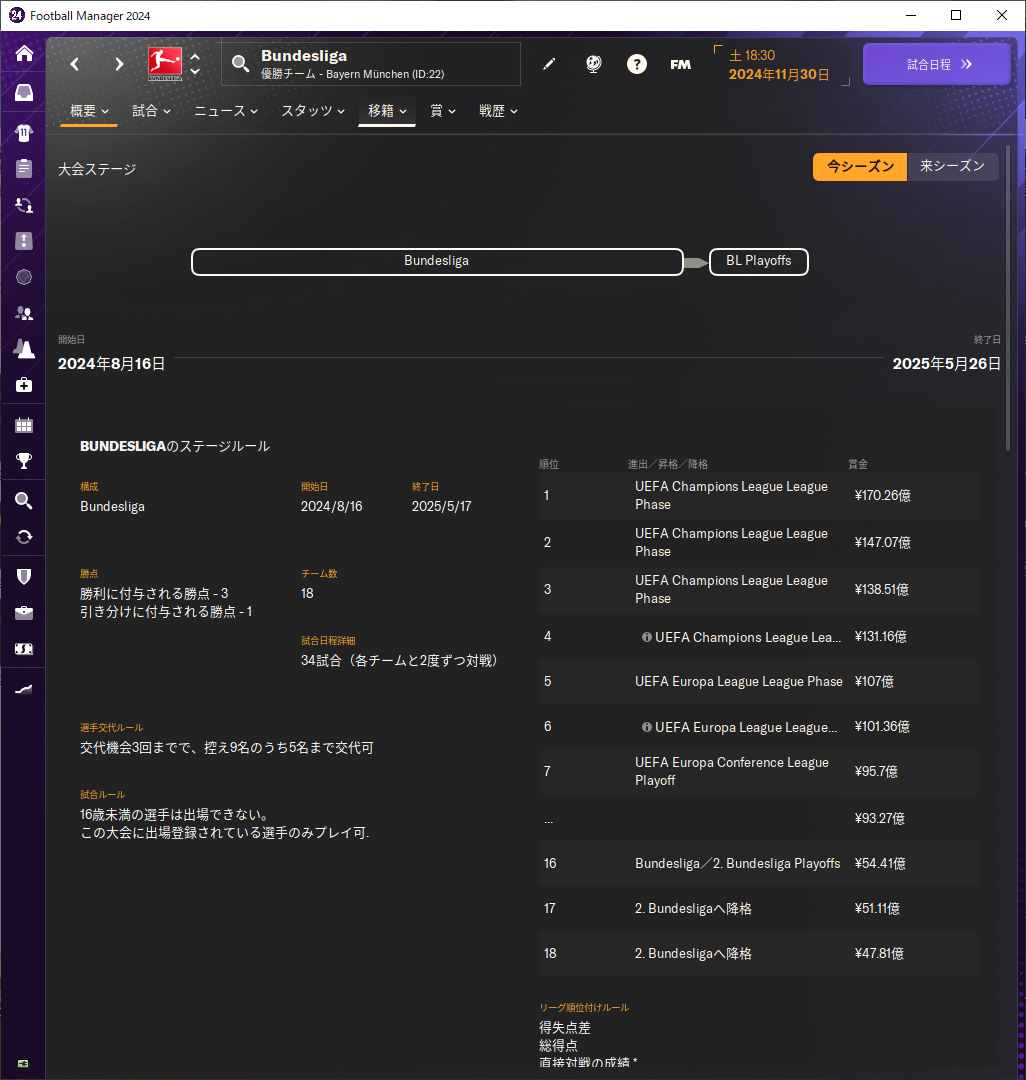Open the Home sidebar icon
Viewport: 1026px width, 1080px height.
24,54
